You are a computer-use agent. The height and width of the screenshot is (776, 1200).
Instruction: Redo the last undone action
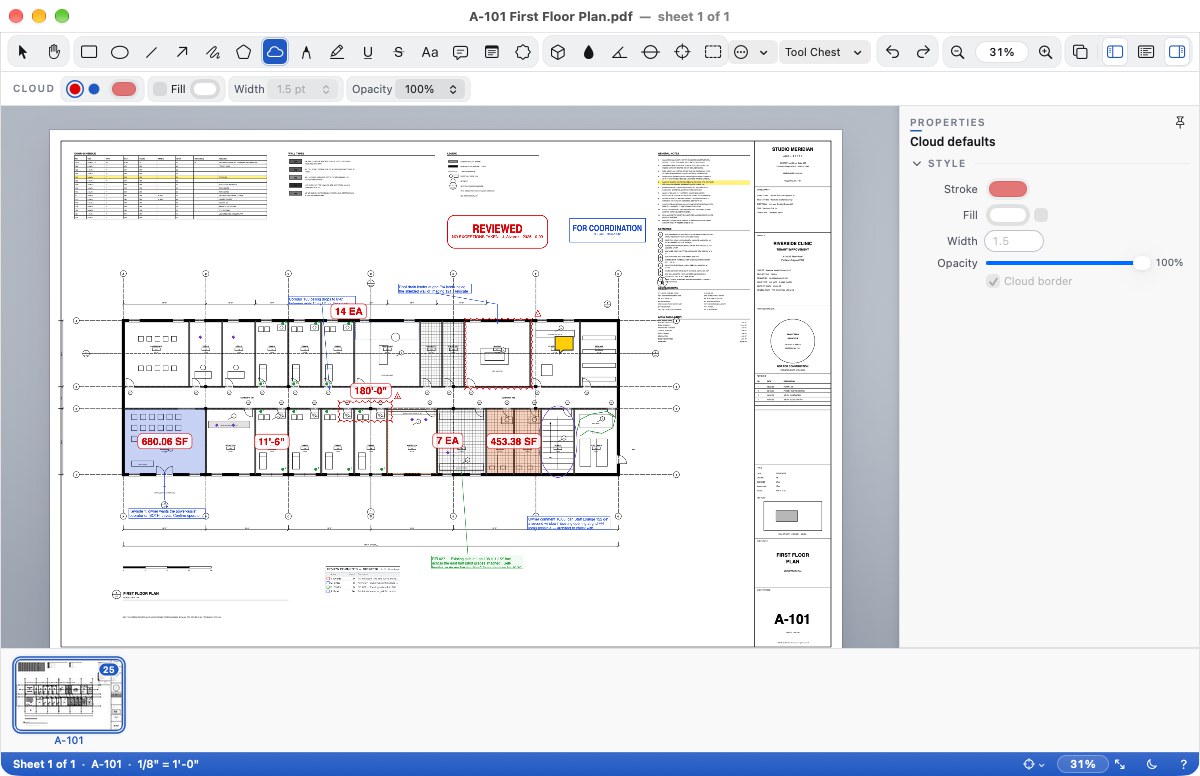tap(923, 52)
